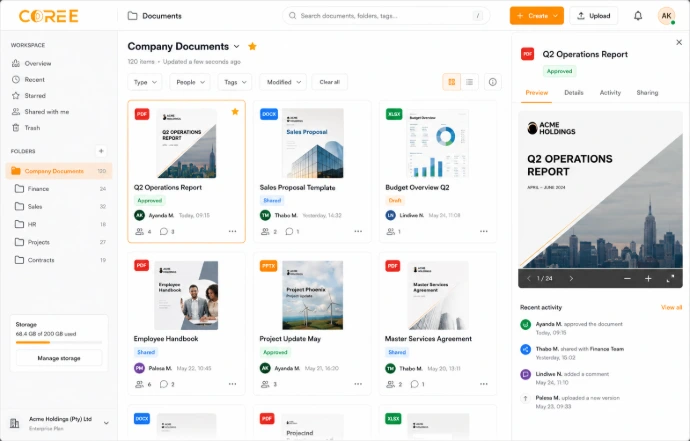Click the Upload button

pos(594,16)
